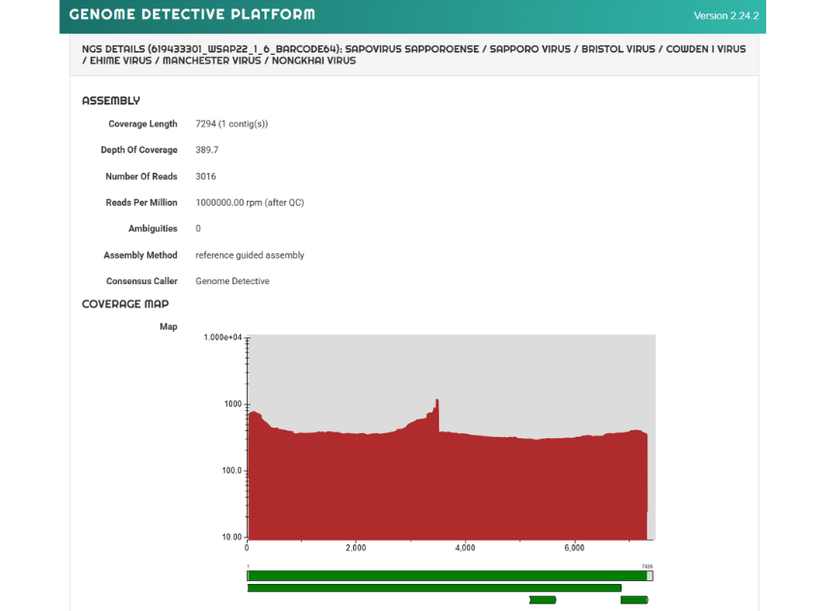Screen dimensions: 828x611
Task: Click the NGS Details Sapovirus title bar
Action: [414, 55]
